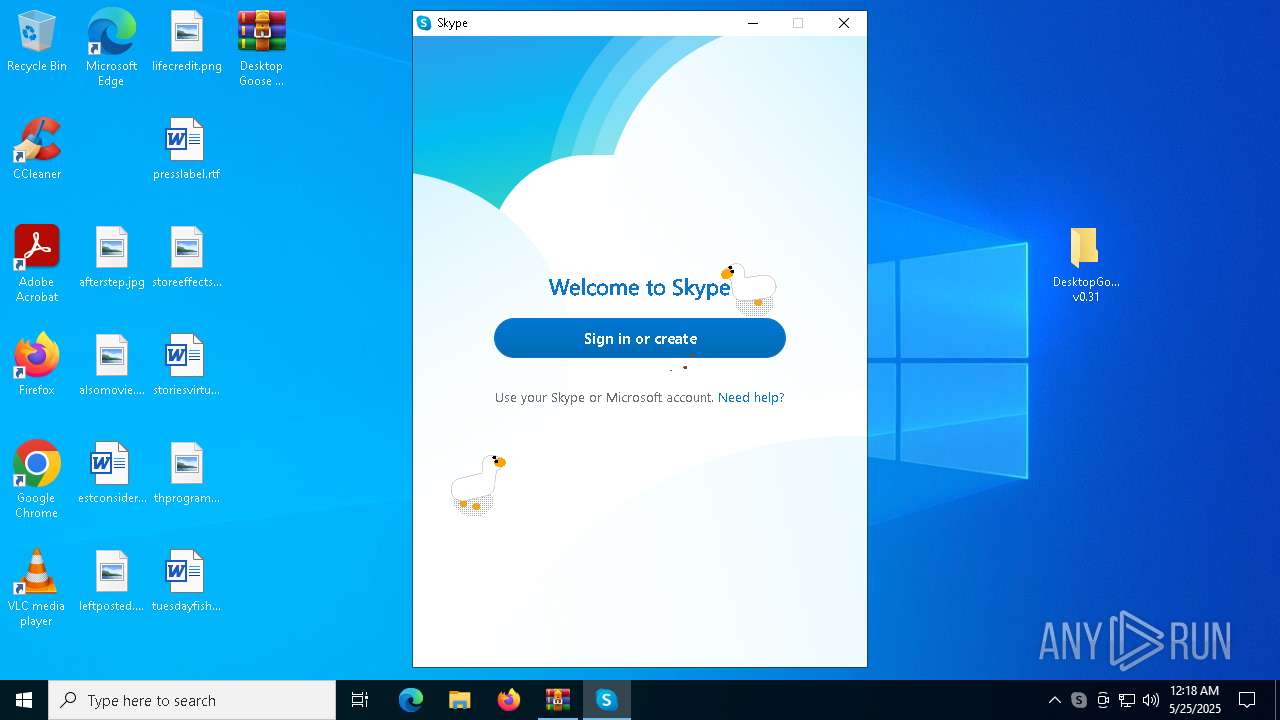
Task: Open Microsoft Edge from the taskbar
Action: 411,700
